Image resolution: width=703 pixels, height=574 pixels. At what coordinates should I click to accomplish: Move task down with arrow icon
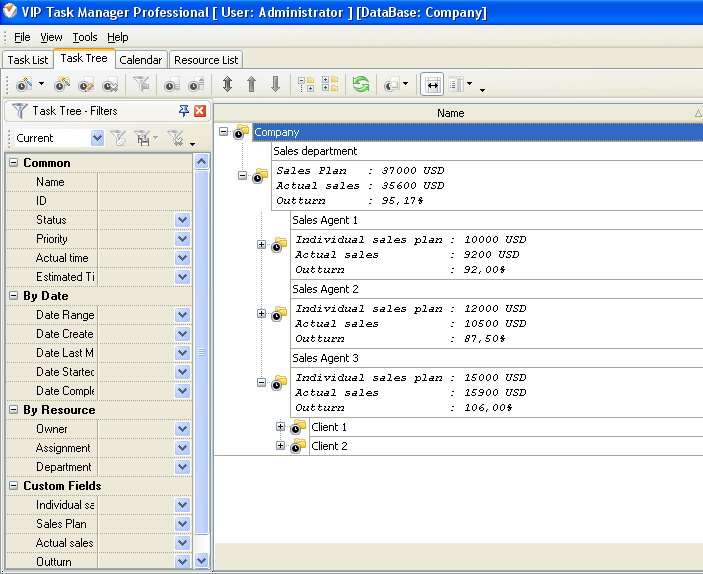click(275, 84)
